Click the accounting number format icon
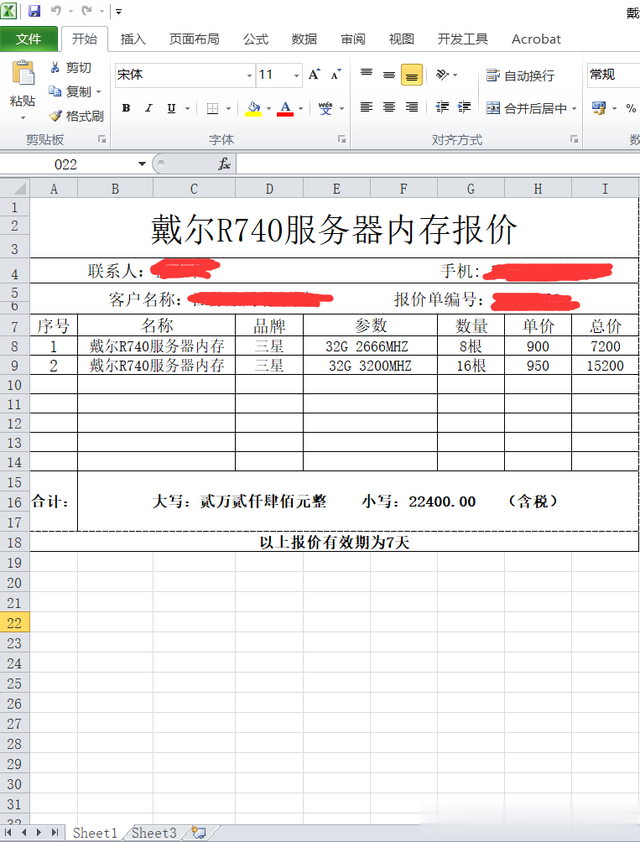Screen dimensions: 640x842 pyautogui.click(x=599, y=108)
